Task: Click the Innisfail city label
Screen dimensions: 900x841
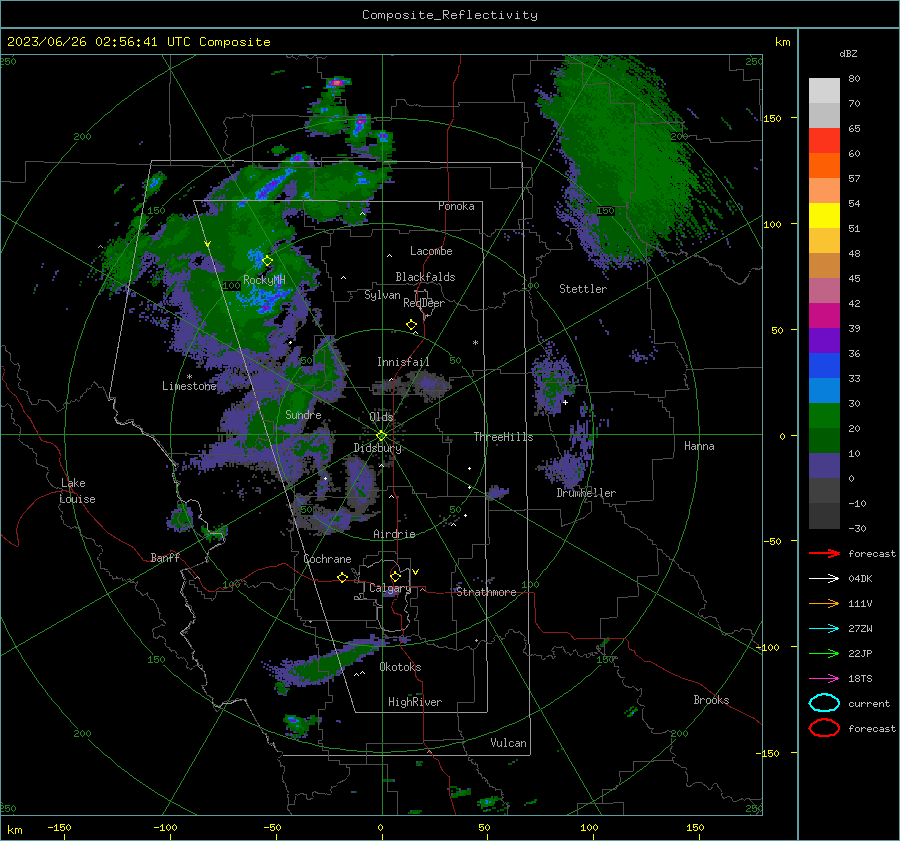Action: (x=403, y=362)
